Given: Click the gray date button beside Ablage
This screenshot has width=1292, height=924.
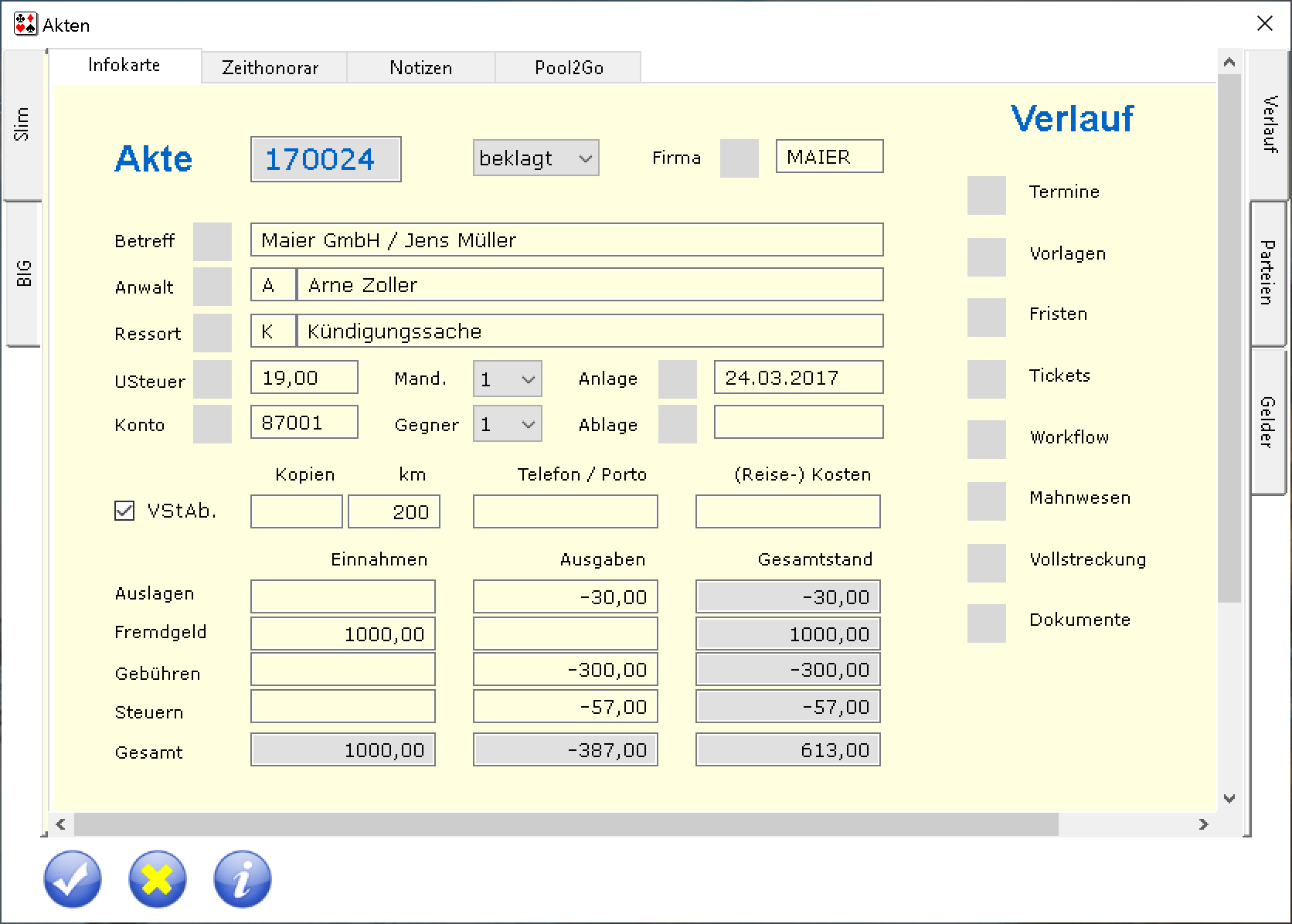Looking at the screenshot, I should 678,424.
